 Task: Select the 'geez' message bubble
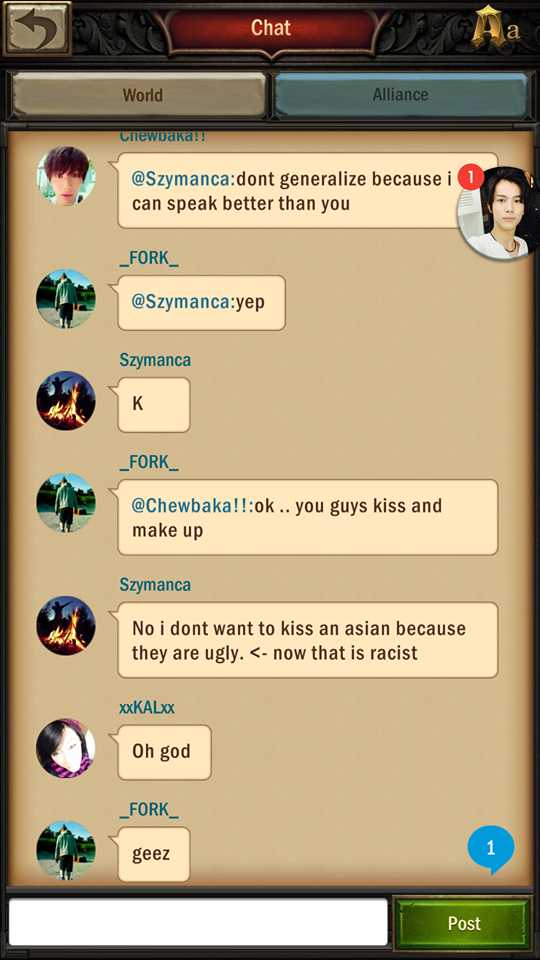point(154,854)
